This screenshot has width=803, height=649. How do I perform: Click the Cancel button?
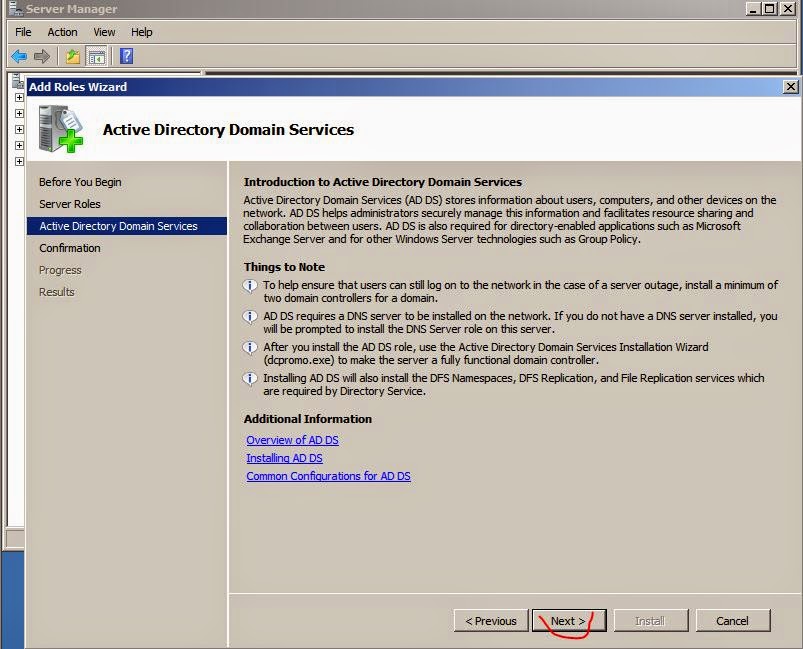[x=733, y=621]
